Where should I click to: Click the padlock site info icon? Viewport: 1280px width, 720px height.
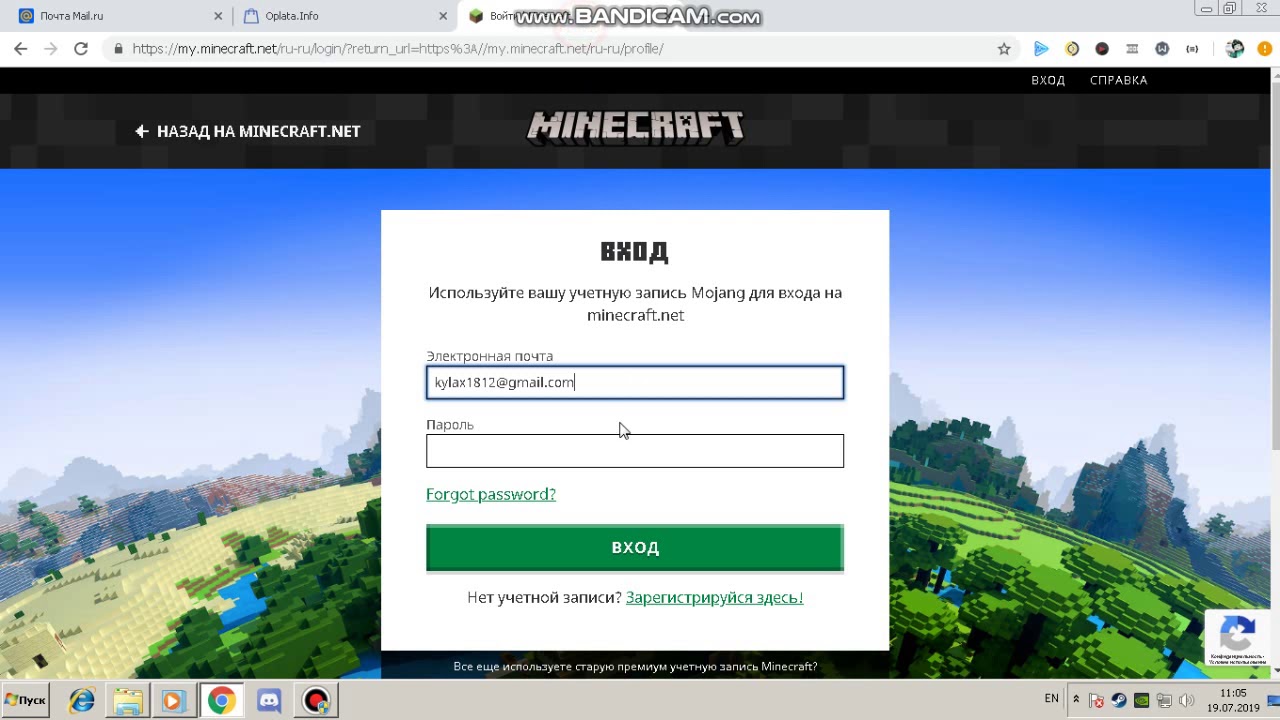click(x=118, y=48)
